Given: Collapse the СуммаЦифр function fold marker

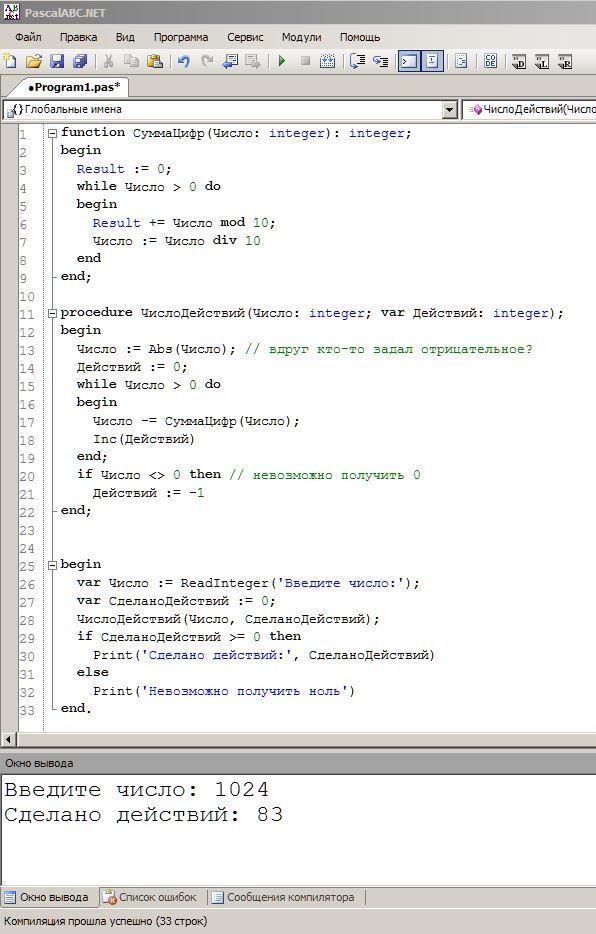Looking at the screenshot, I should pos(52,133).
